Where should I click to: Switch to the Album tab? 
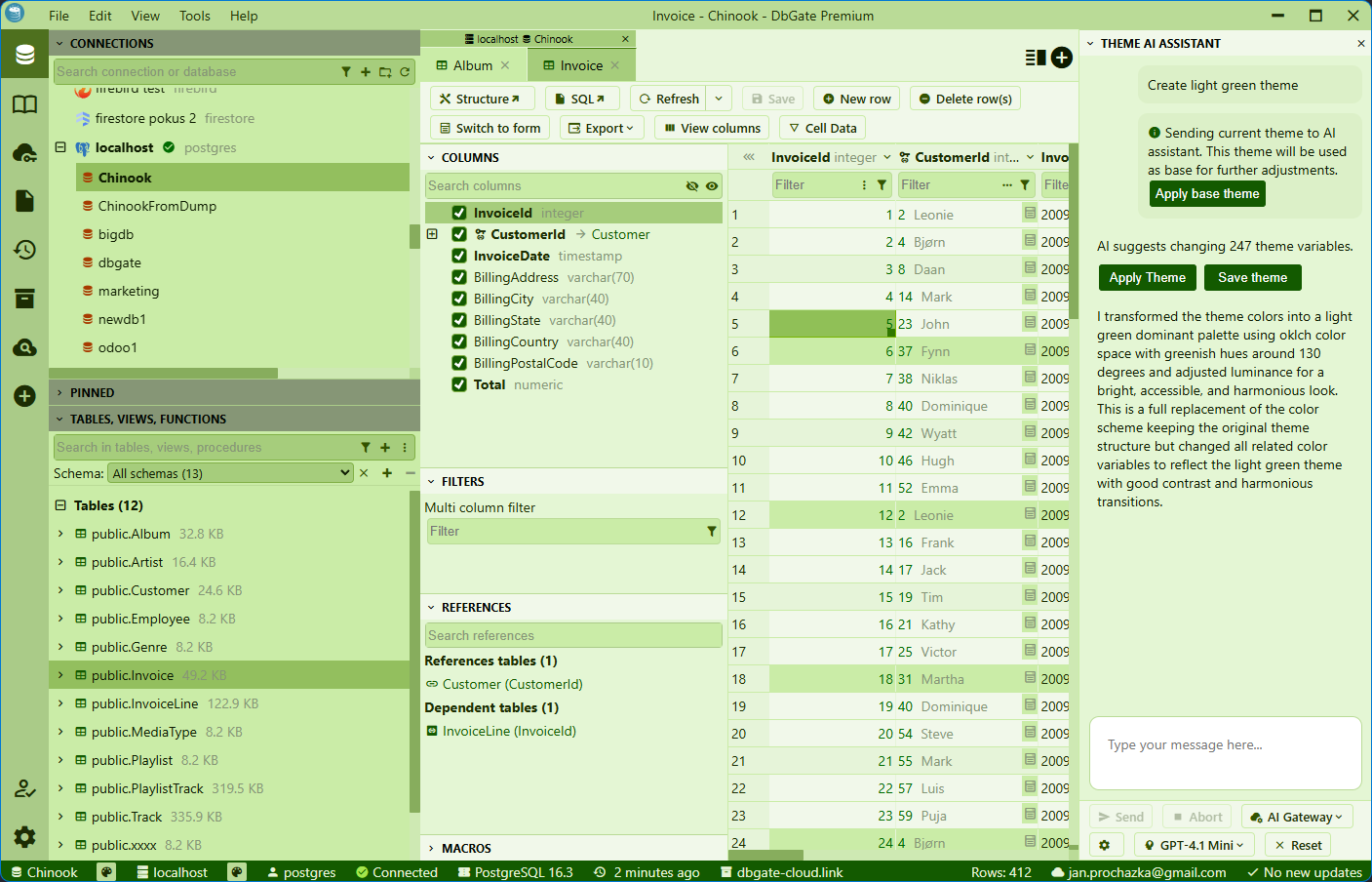pyautogui.click(x=474, y=64)
